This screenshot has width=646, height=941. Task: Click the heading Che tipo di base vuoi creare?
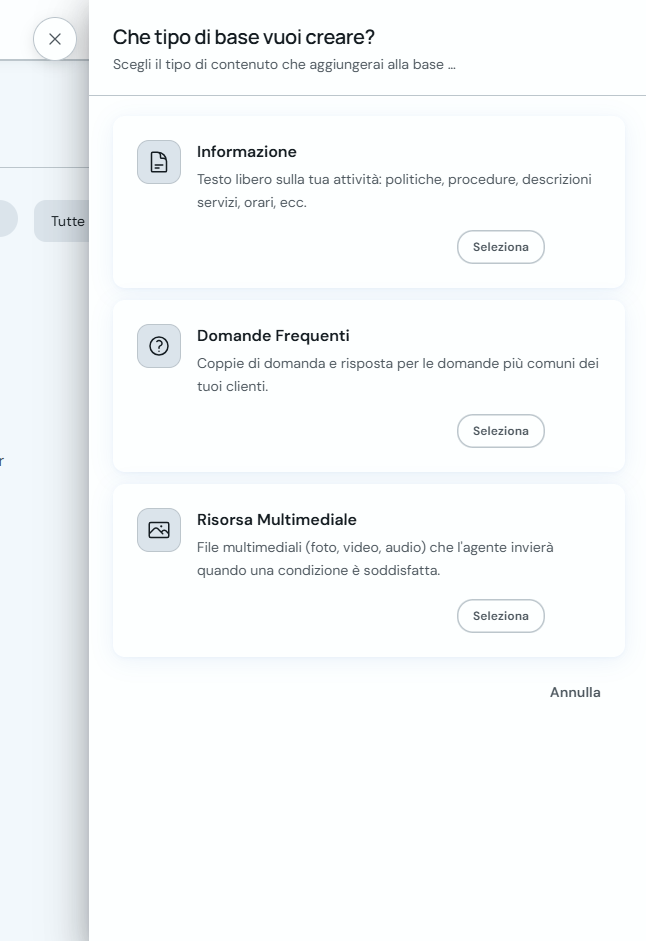click(x=244, y=37)
